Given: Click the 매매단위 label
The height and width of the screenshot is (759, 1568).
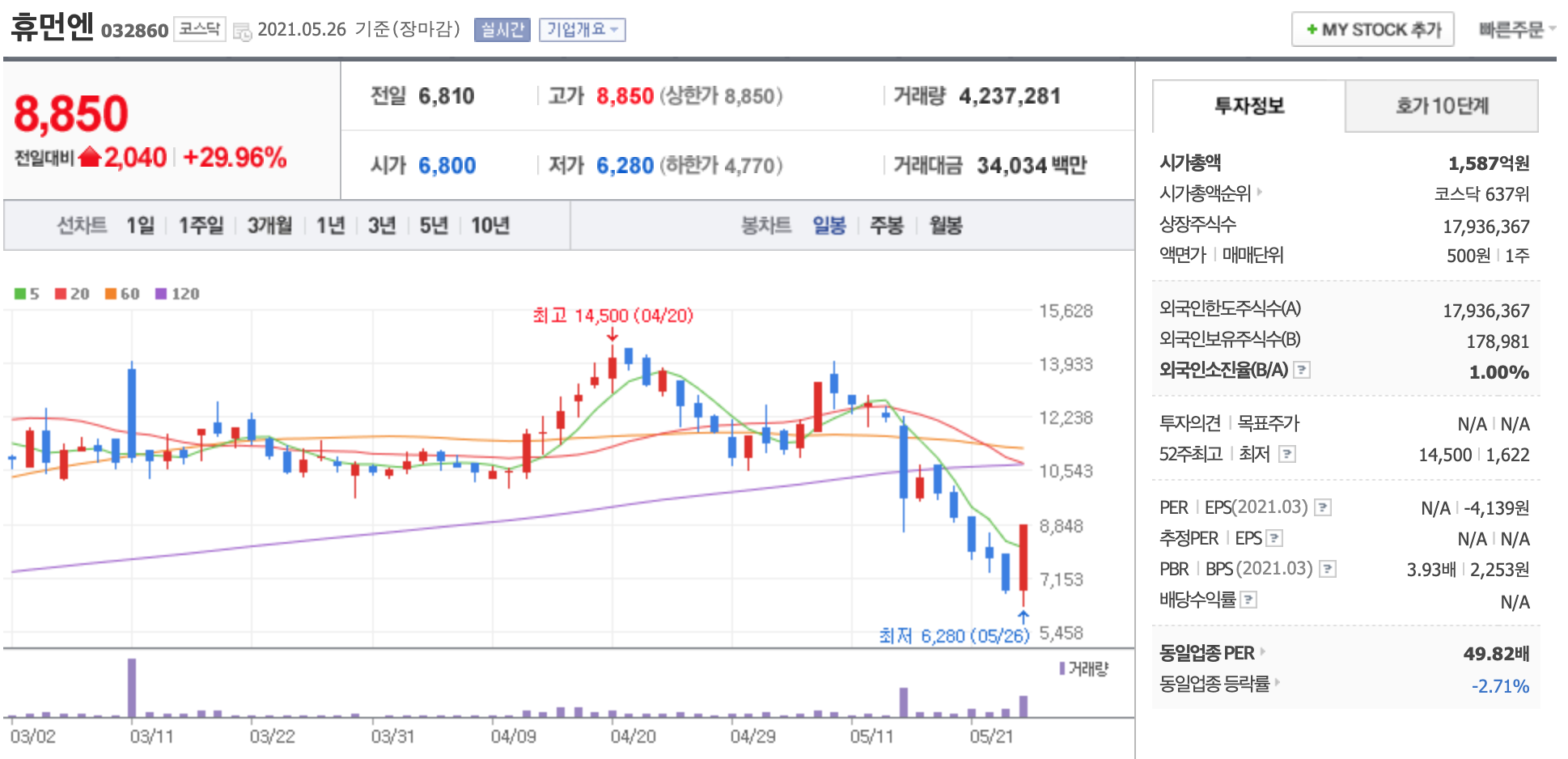Looking at the screenshot, I should coord(1252,255).
